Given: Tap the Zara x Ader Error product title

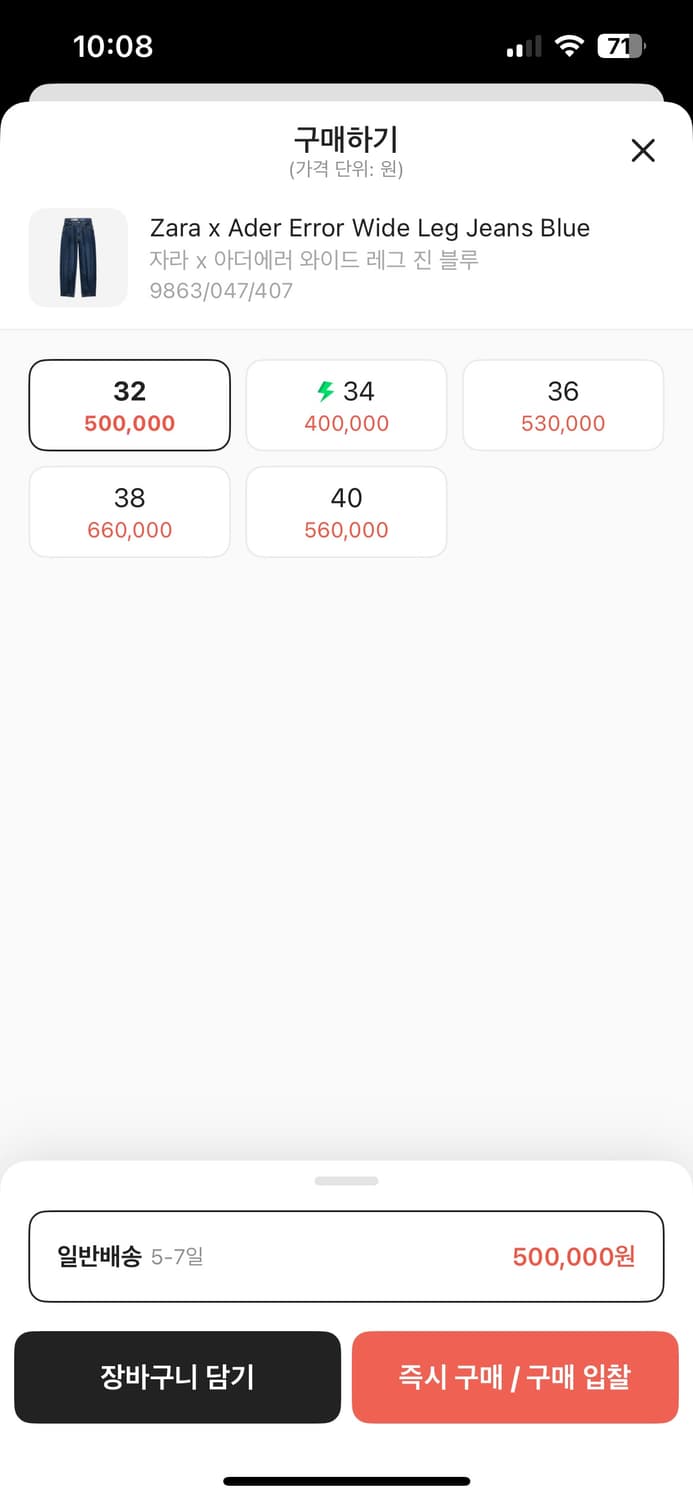Looking at the screenshot, I should point(370,228).
